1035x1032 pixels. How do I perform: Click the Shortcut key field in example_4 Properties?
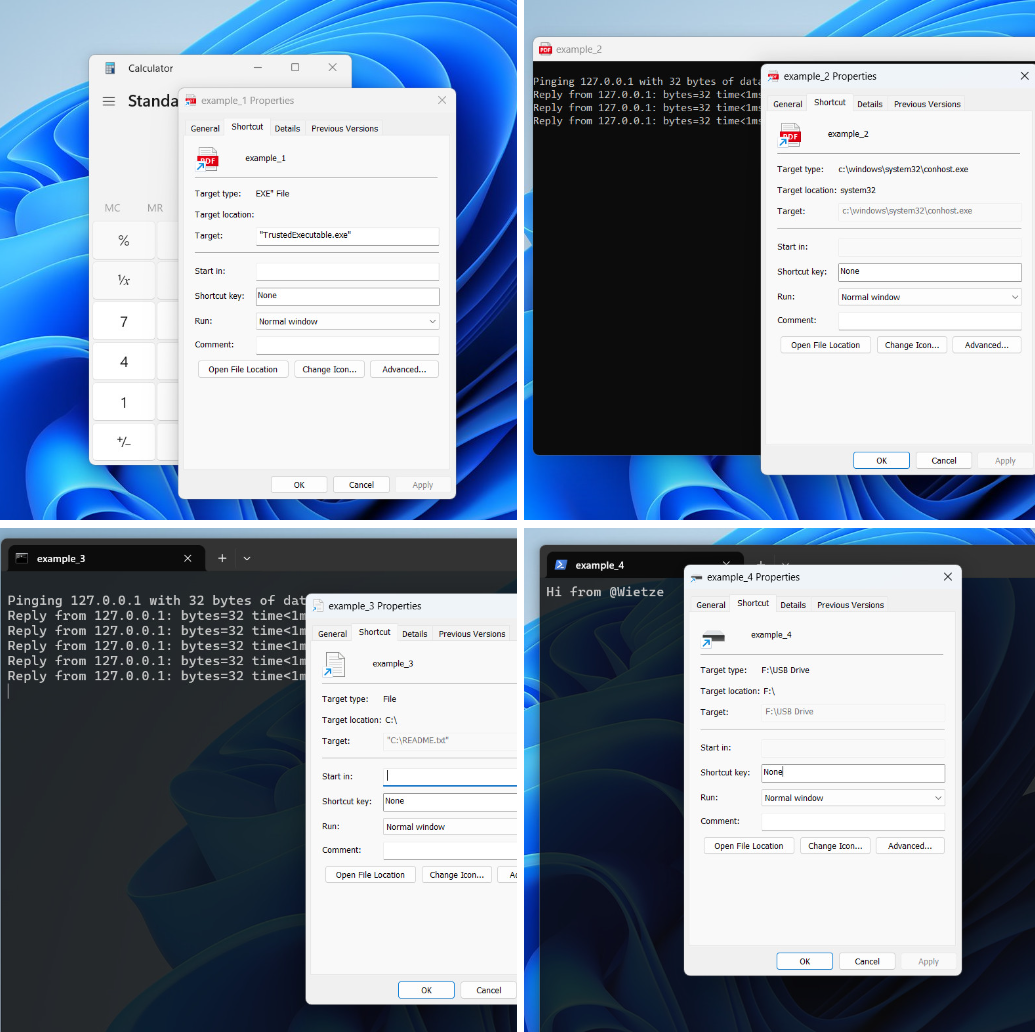[852, 773]
